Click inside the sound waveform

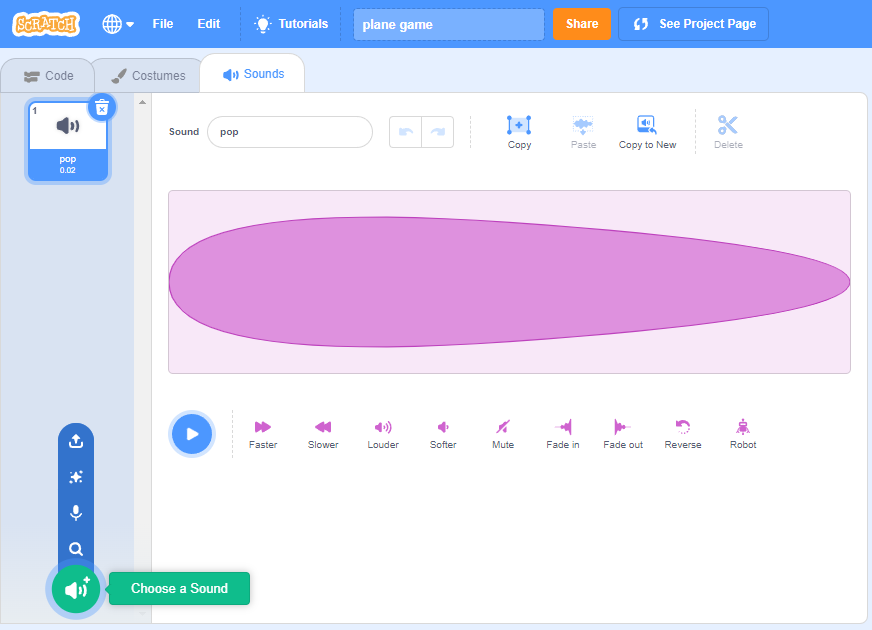pyautogui.click(x=509, y=282)
